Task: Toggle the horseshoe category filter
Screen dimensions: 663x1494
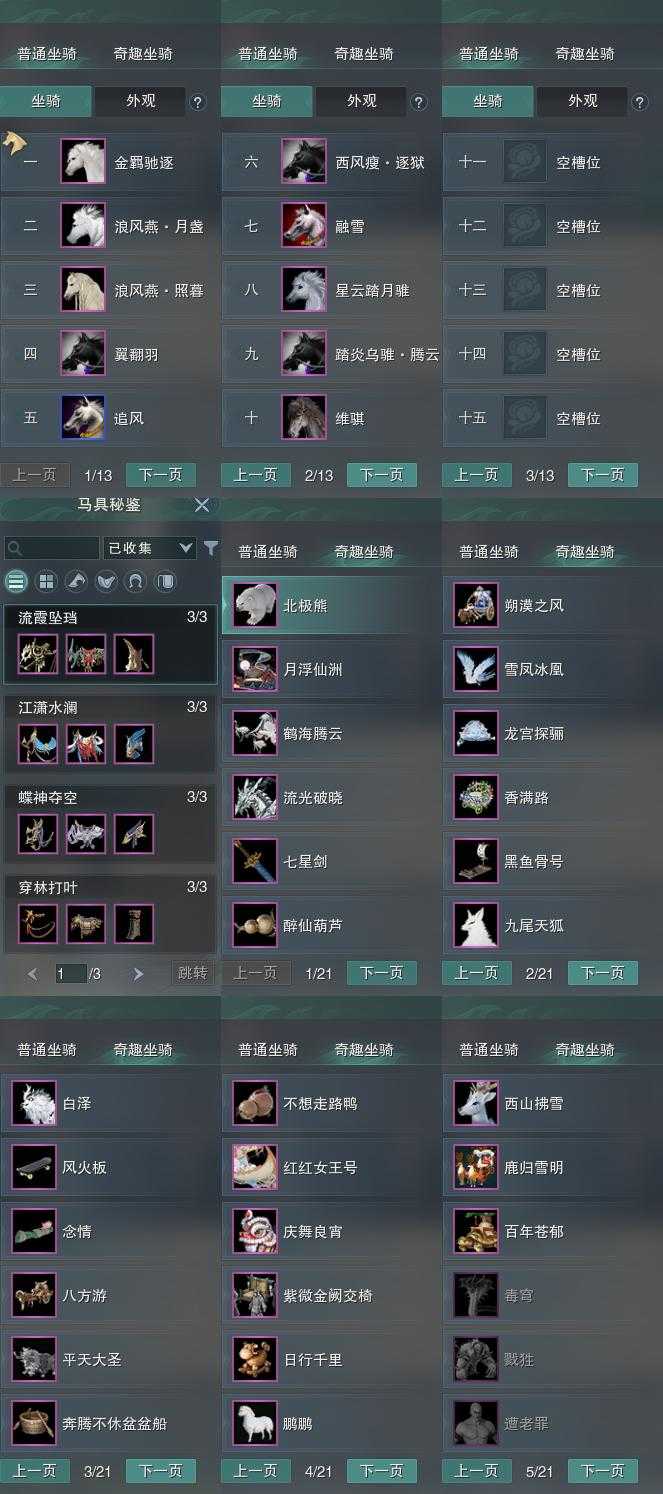Action: (x=136, y=581)
